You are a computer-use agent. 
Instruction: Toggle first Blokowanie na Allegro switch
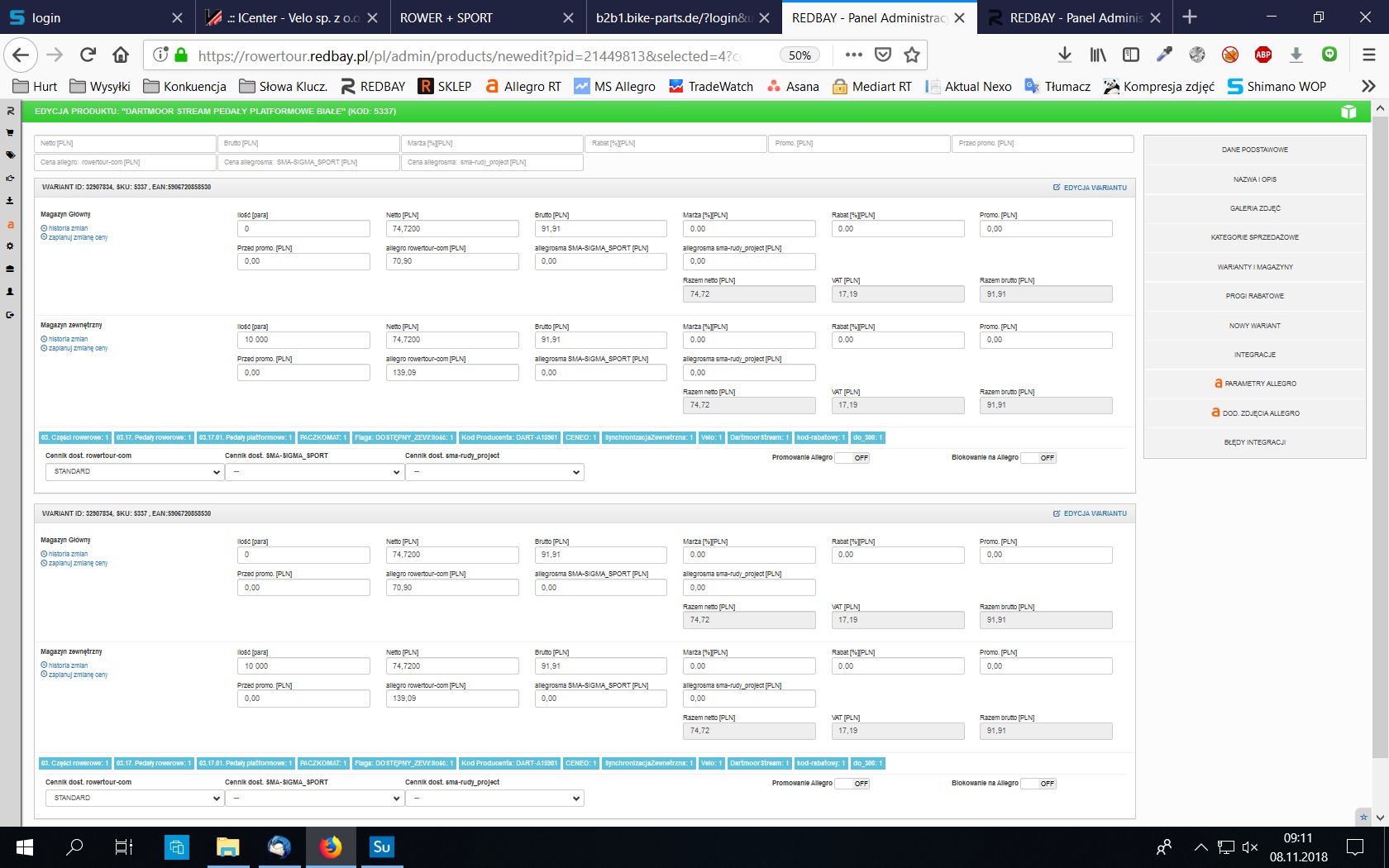1038,458
